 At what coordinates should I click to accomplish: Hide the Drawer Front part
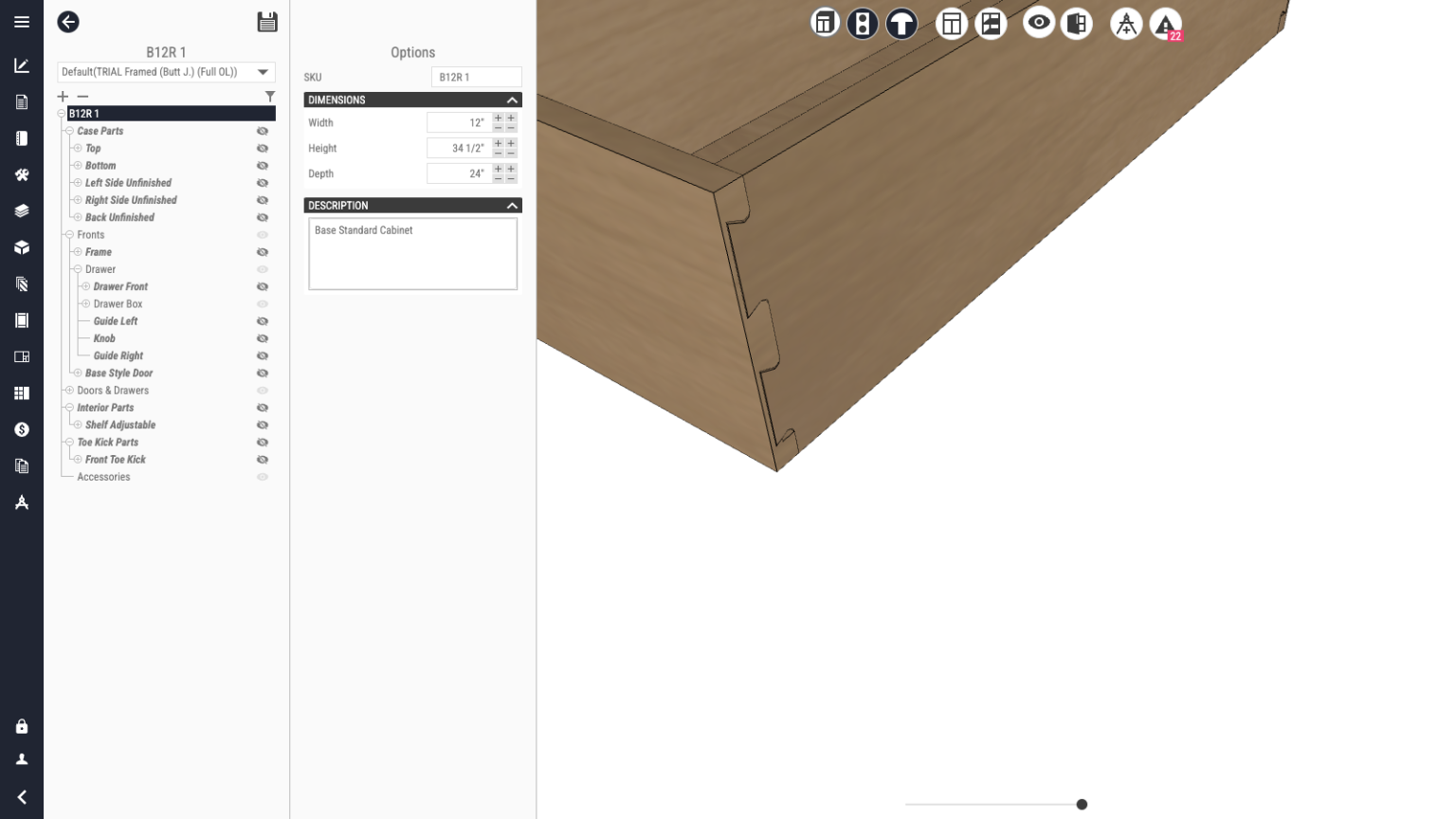[x=262, y=286]
